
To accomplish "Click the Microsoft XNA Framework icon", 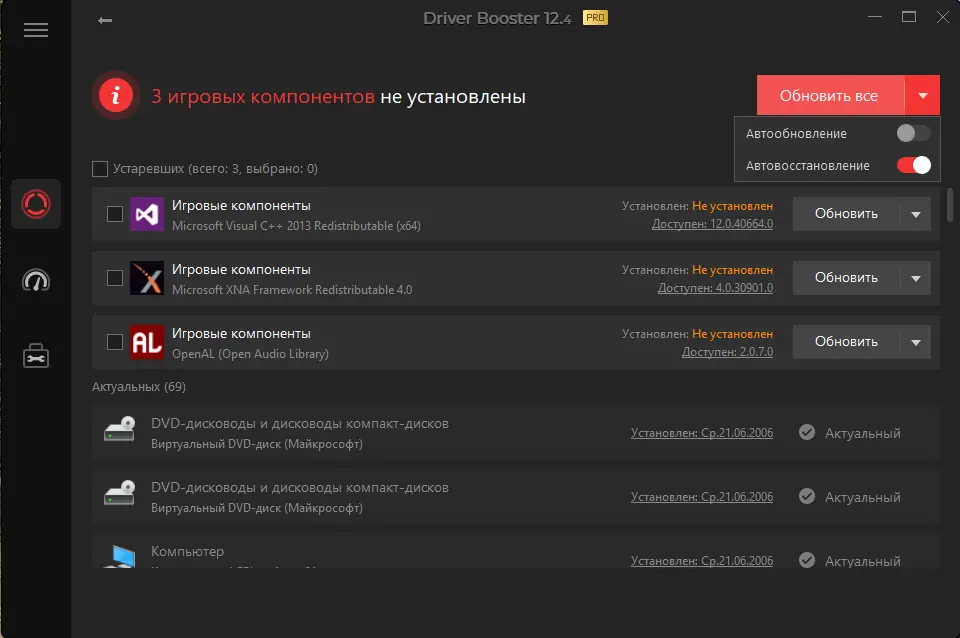I will point(147,278).
